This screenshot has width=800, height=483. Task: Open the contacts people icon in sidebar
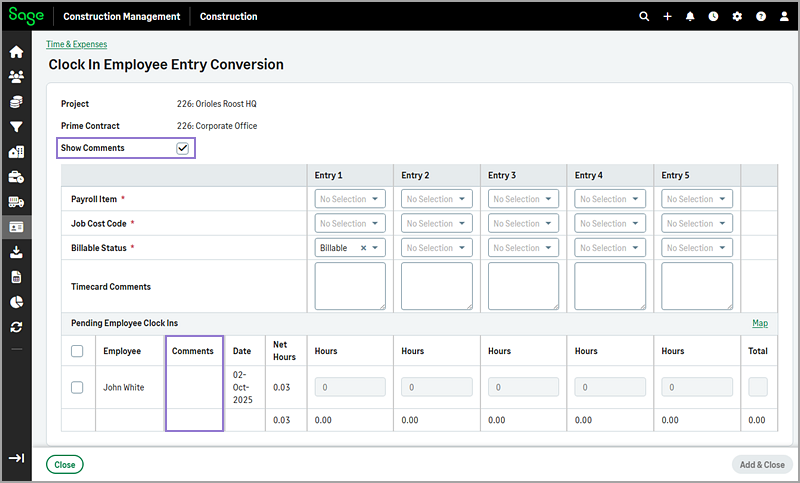[16, 77]
